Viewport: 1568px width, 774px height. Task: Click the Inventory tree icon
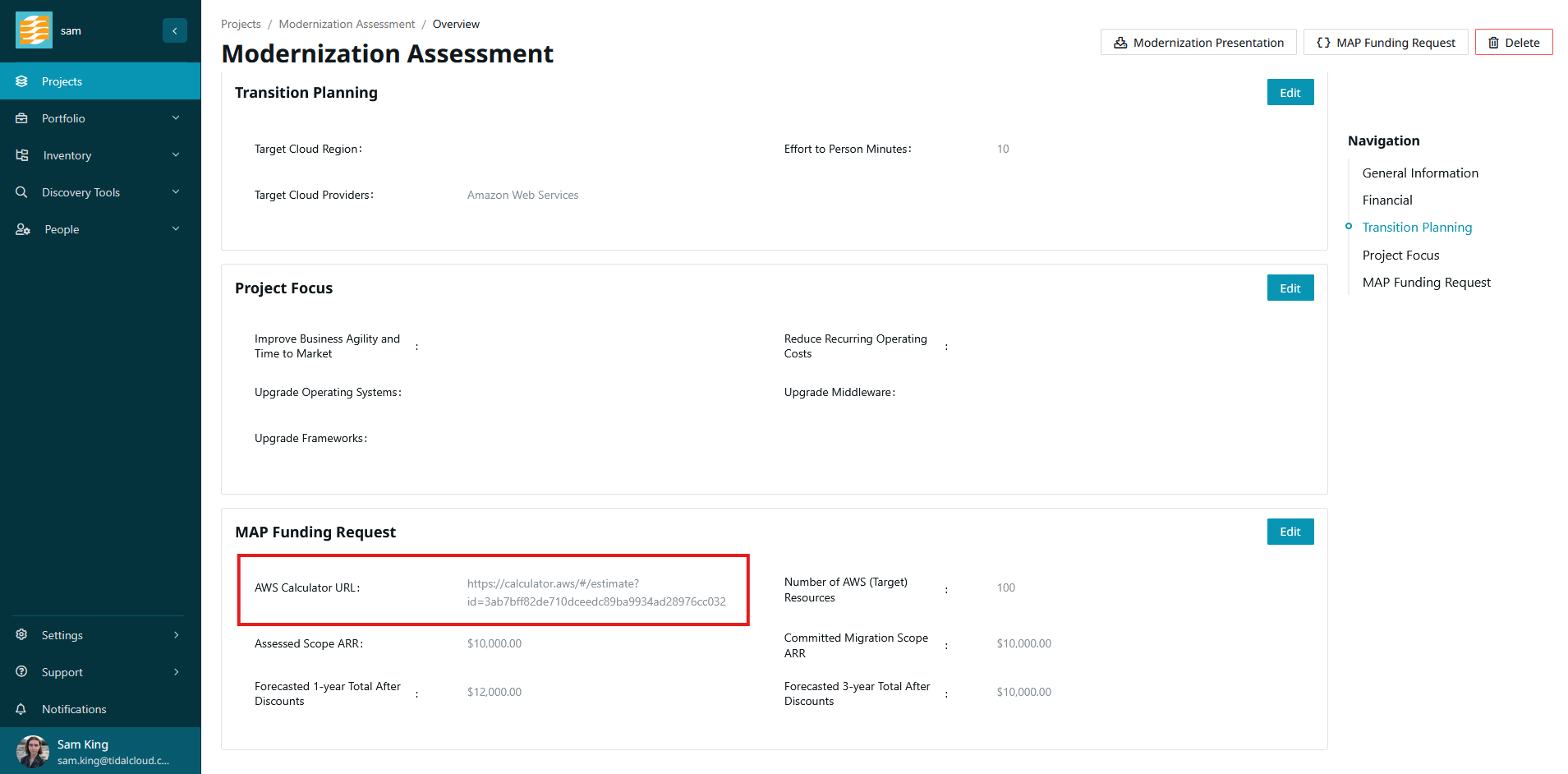pyautogui.click(x=22, y=155)
